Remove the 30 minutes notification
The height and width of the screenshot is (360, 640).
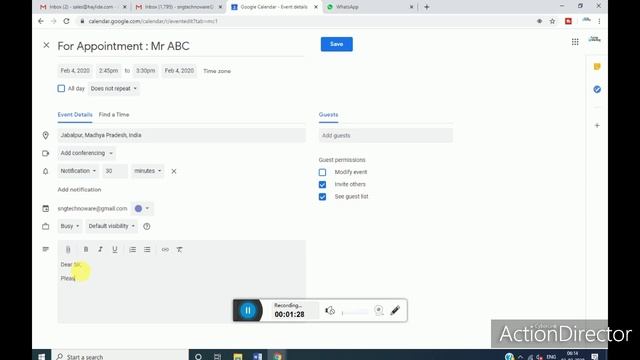pos(173,171)
